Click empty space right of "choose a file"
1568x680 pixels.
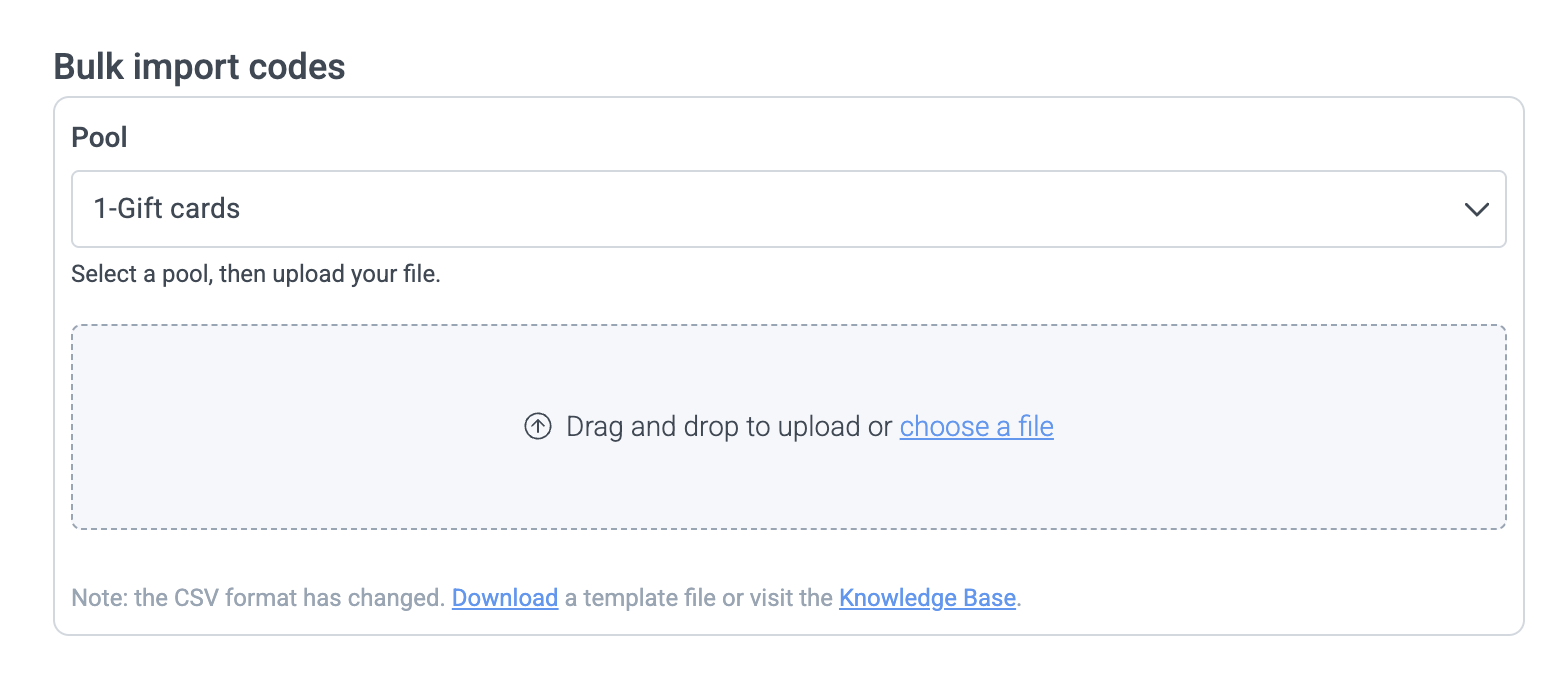point(1280,427)
